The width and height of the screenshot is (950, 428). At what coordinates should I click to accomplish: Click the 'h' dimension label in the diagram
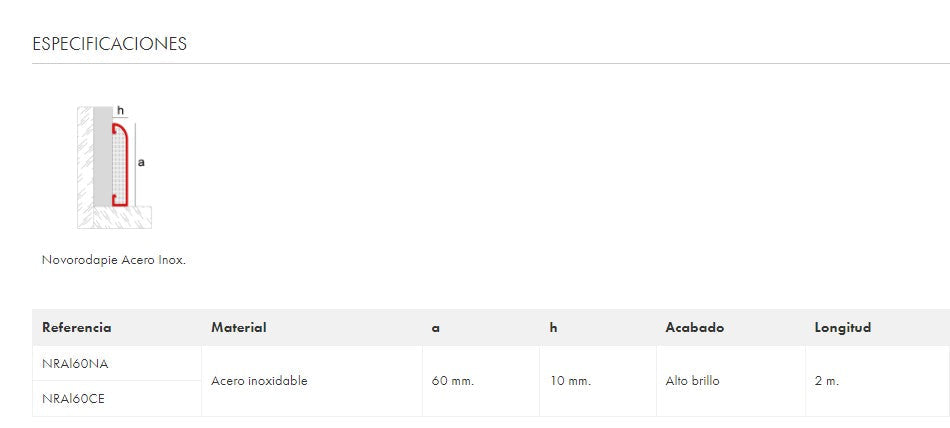pos(120,110)
